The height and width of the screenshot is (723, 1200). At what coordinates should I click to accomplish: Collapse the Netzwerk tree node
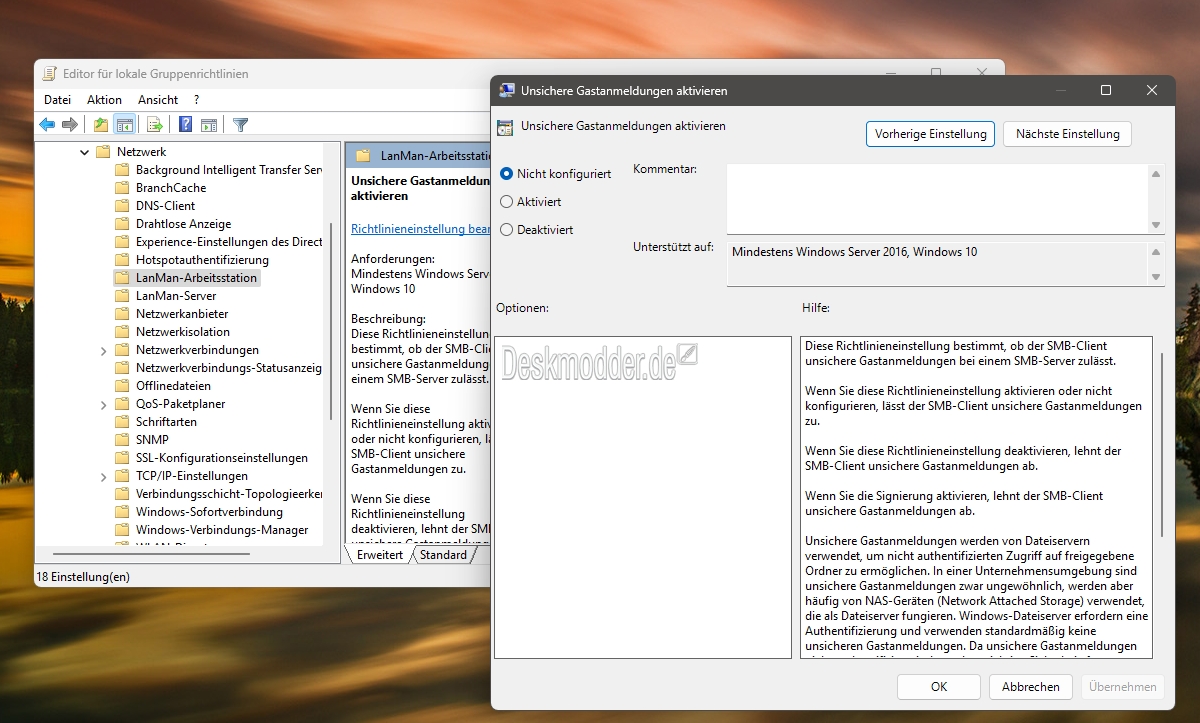(84, 152)
